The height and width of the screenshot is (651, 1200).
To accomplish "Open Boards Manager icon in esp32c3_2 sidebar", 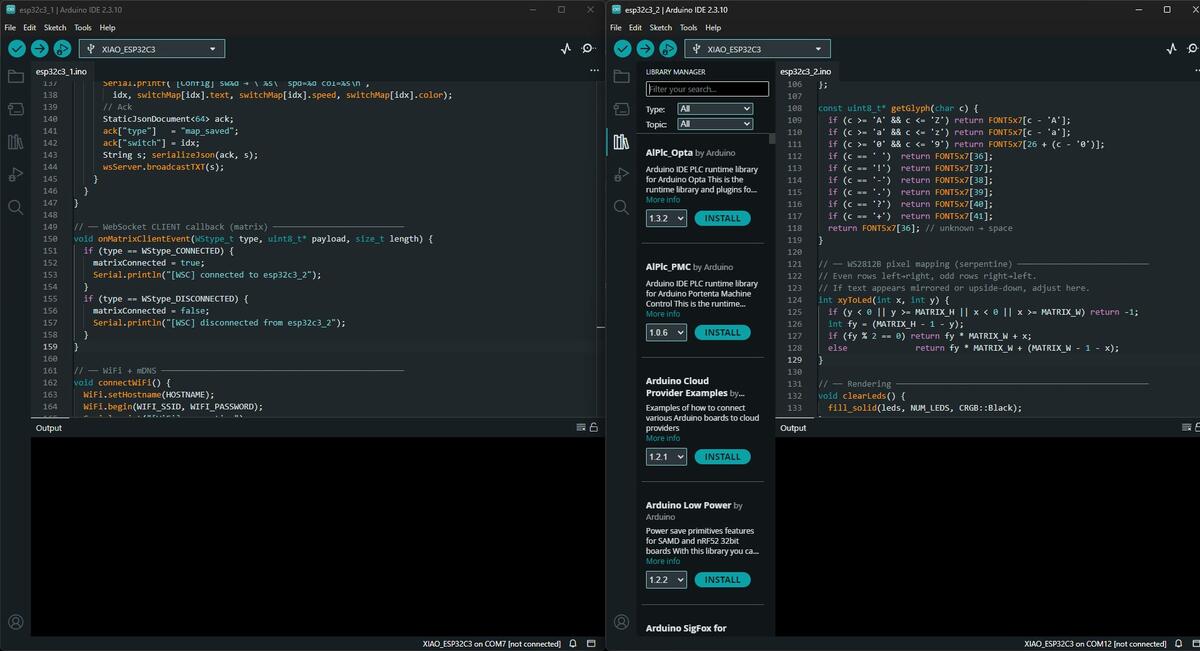I will click(x=621, y=108).
